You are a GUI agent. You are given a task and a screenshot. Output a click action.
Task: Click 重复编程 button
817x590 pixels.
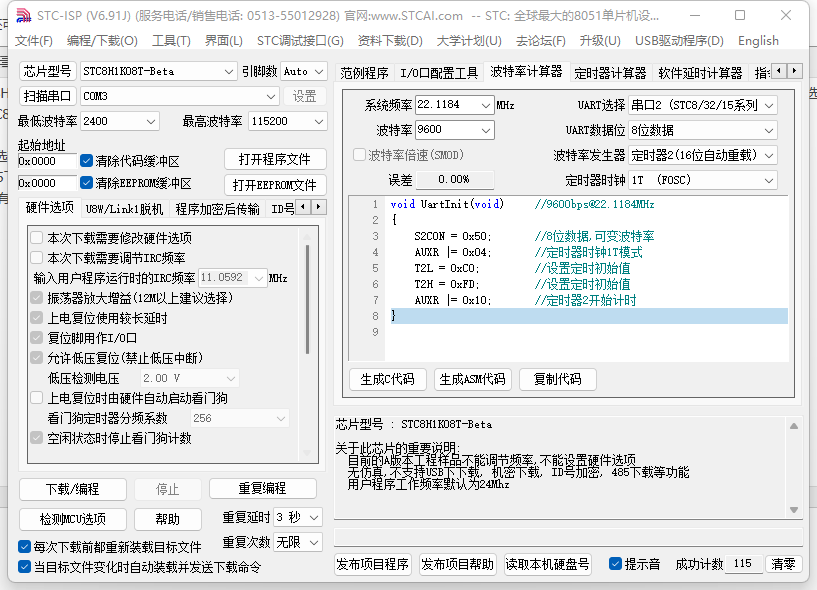coord(263,488)
